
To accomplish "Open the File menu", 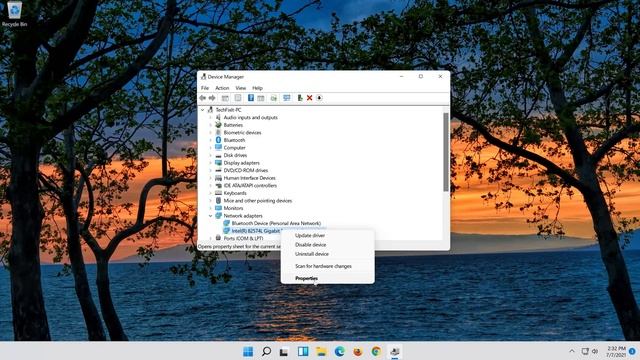I will point(205,88).
